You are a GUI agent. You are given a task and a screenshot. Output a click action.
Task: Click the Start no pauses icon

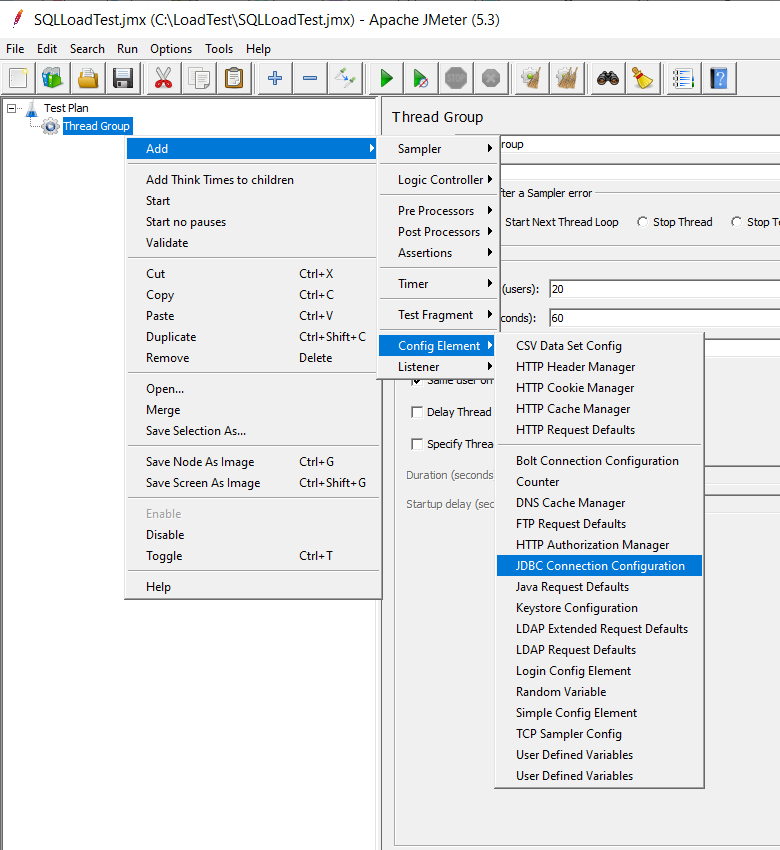click(x=421, y=78)
